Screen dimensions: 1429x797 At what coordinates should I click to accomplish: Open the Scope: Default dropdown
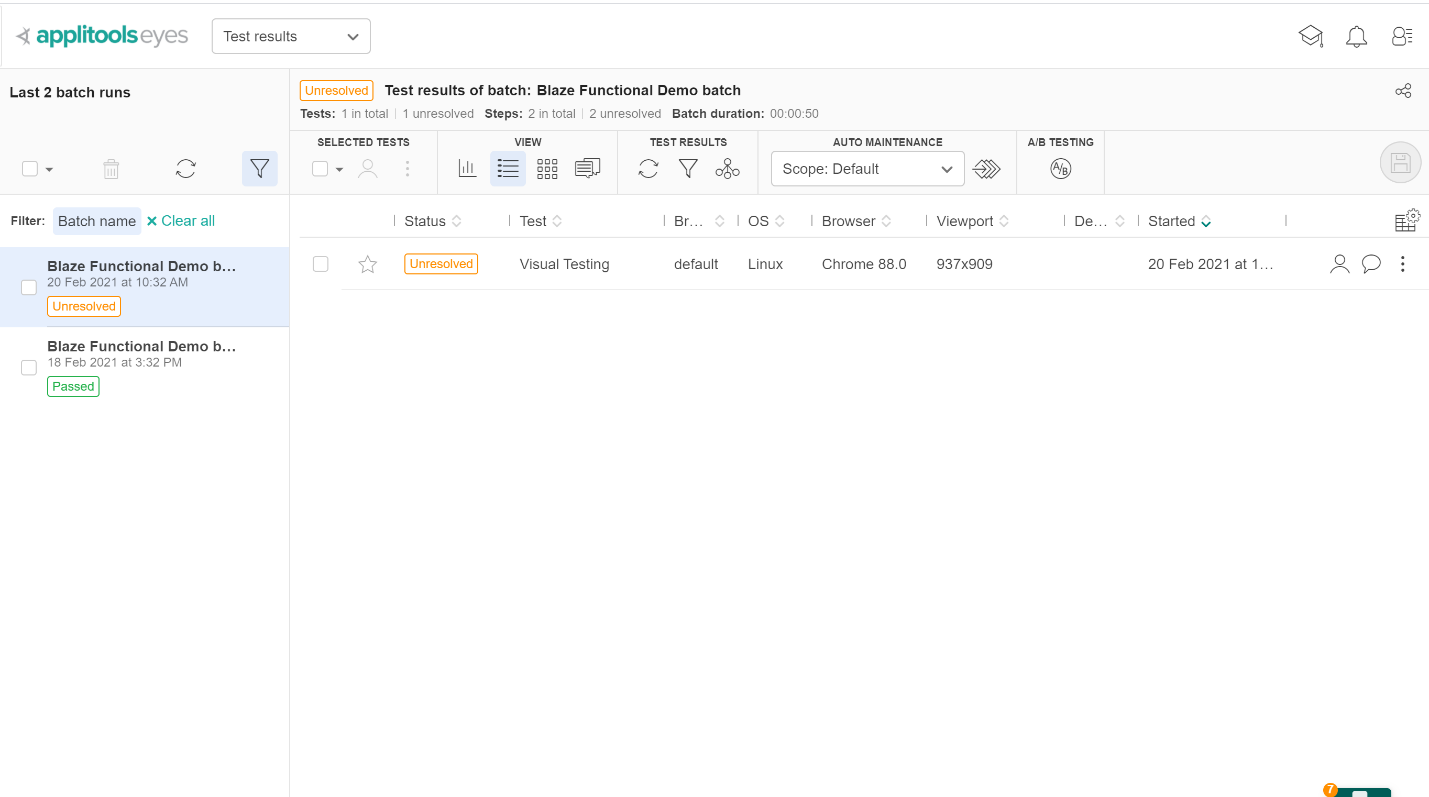[x=868, y=169]
